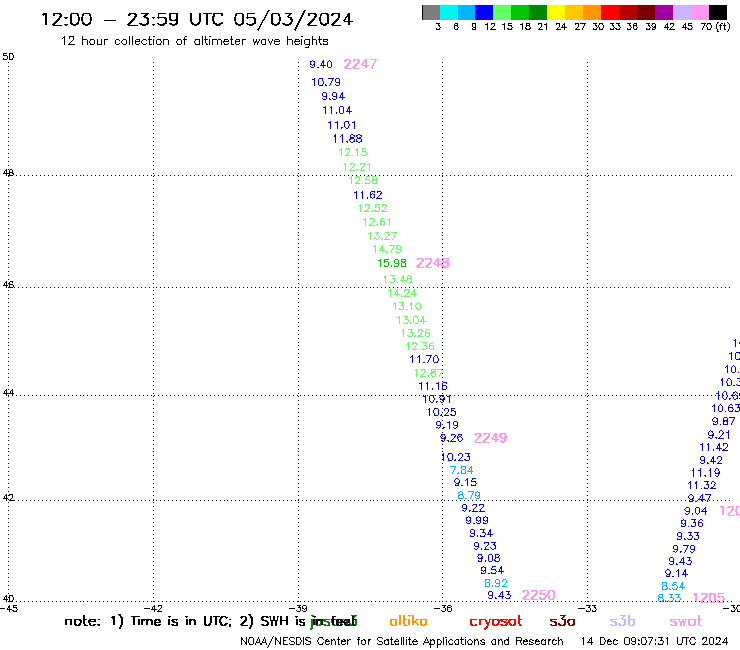Image resolution: width=740 pixels, height=650 pixels.
Task: Click the NOAA/NESDIS Center credit text
Action: tap(402, 642)
